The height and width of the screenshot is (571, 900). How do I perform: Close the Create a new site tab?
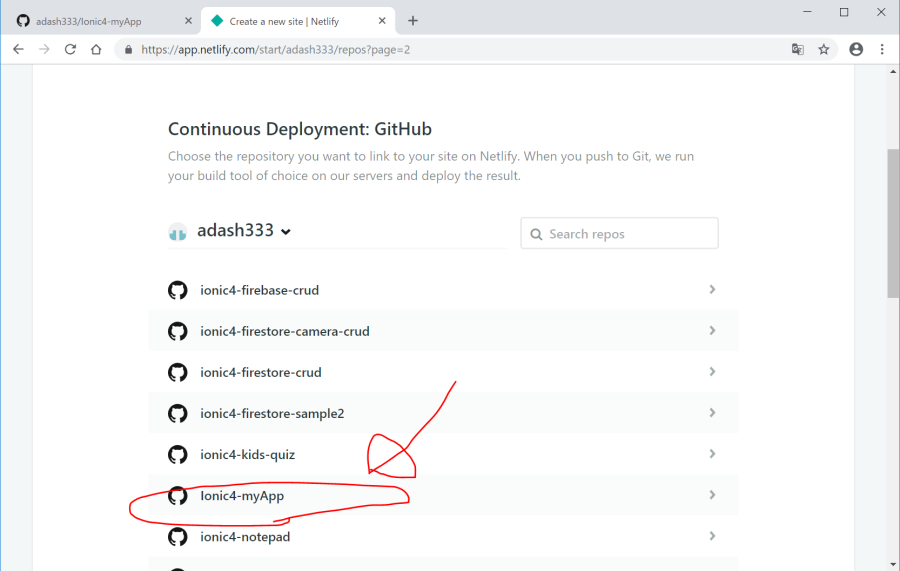[x=382, y=20]
